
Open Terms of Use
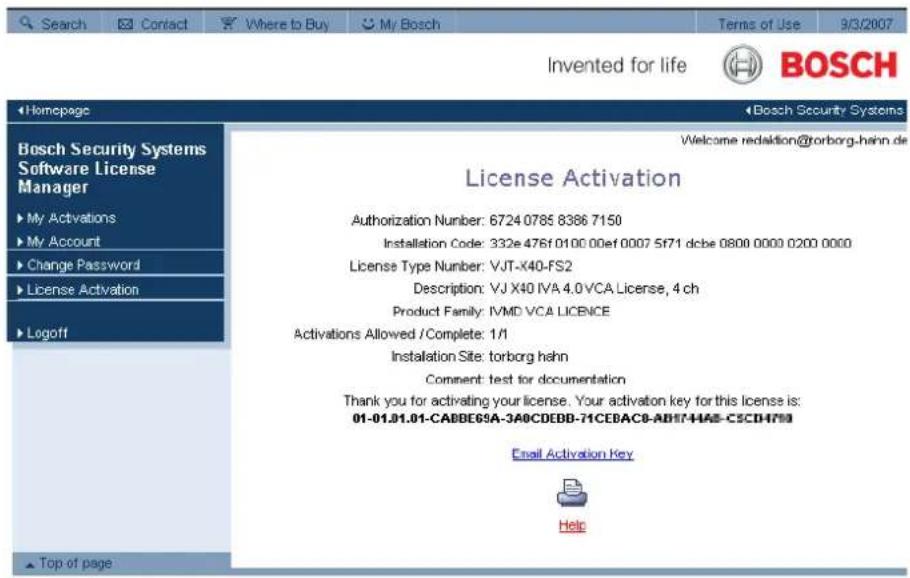tap(759, 24)
